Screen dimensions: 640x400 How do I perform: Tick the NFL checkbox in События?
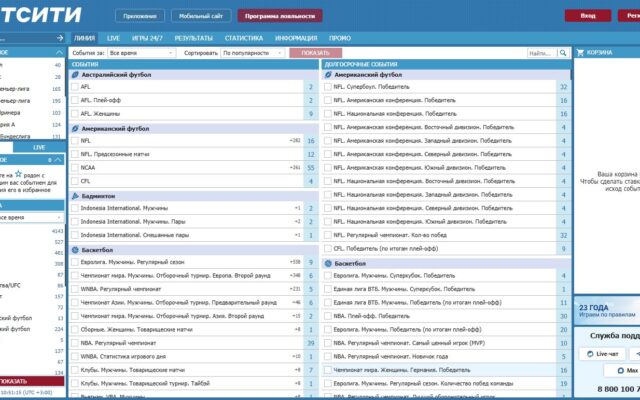coord(75,140)
